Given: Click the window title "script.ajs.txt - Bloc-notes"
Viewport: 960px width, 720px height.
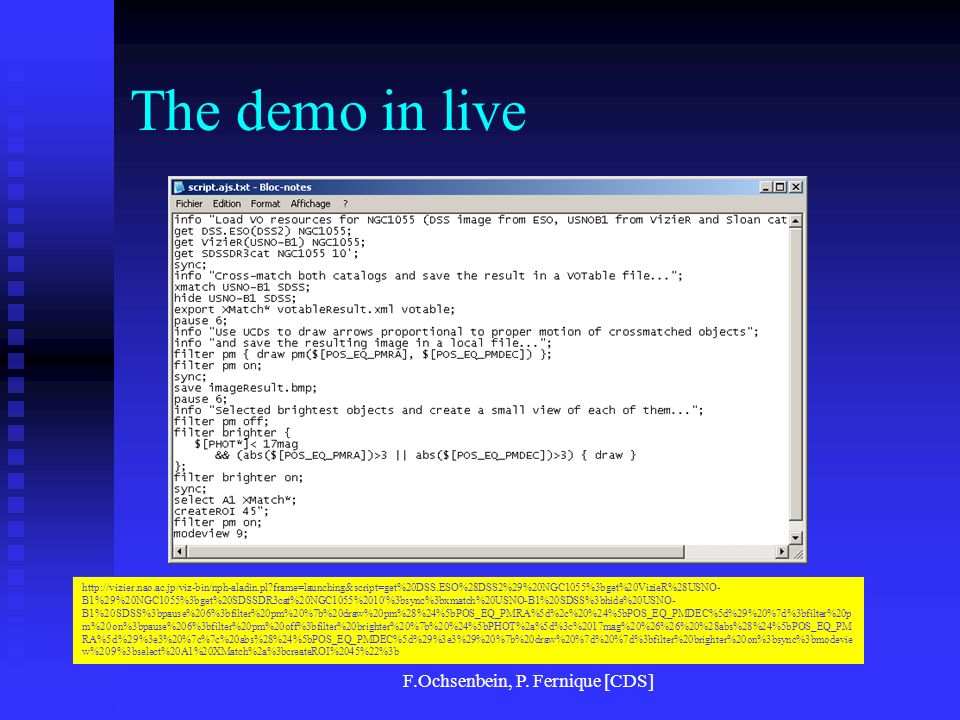Looking at the screenshot, I should click(x=249, y=187).
